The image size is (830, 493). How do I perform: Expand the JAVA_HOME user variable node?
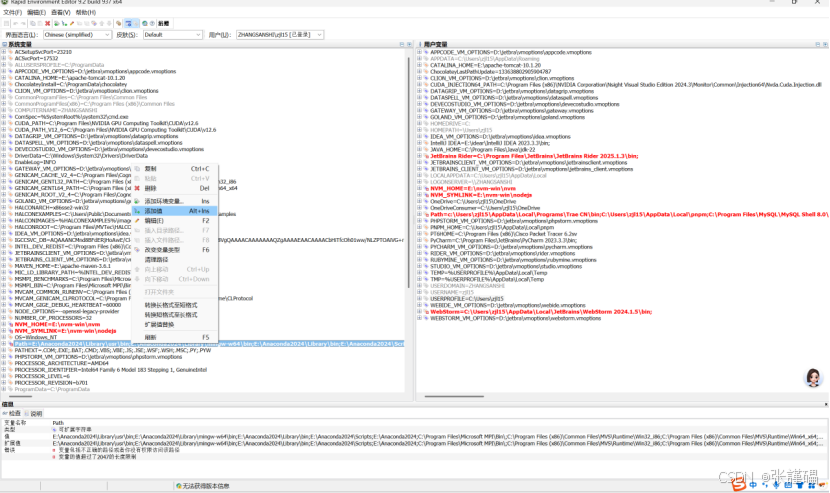point(419,149)
